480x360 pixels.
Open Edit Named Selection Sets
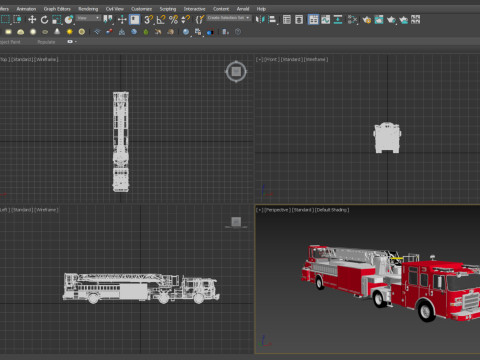(199, 20)
